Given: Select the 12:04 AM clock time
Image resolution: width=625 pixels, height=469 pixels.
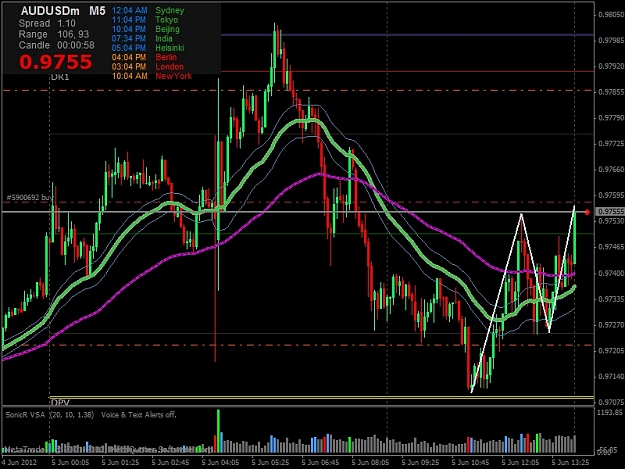Looking at the screenshot, I should pyautogui.click(x=130, y=10).
